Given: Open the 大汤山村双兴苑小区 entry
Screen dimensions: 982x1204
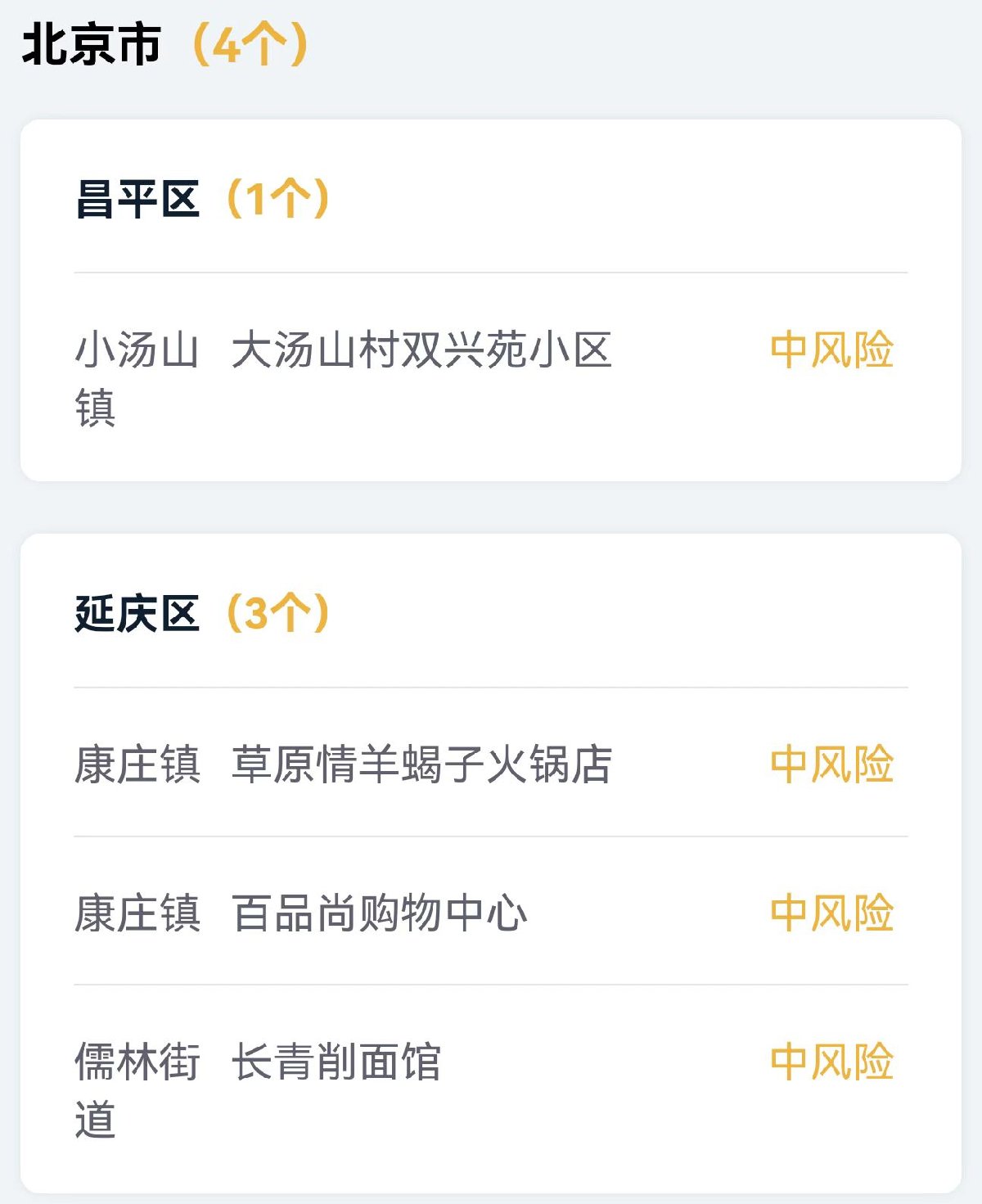Looking at the screenshot, I should pos(421,350).
